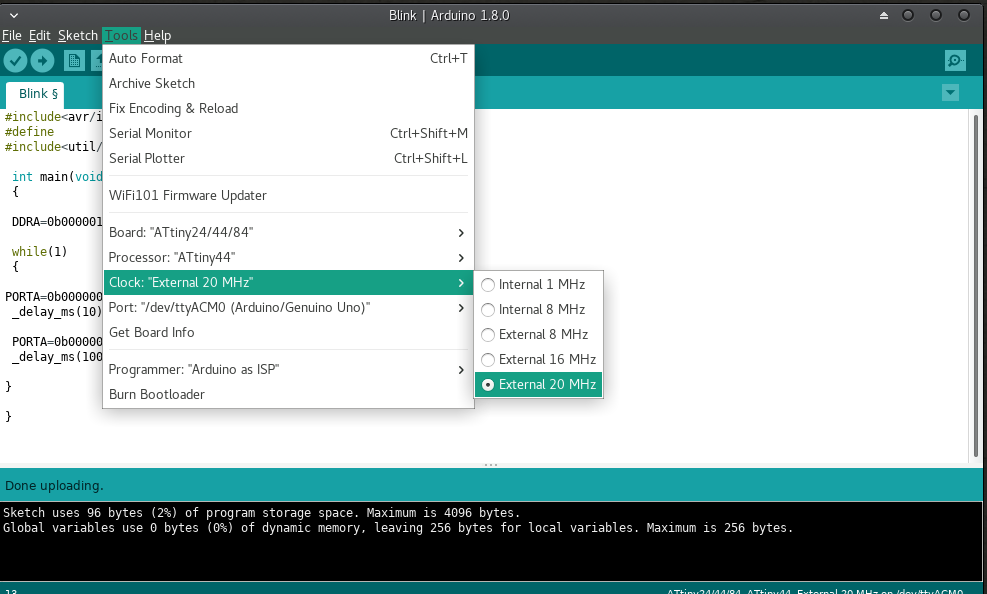Open the Sketch menu
The width and height of the screenshot is (987, 594).
[x=78, y=35]
